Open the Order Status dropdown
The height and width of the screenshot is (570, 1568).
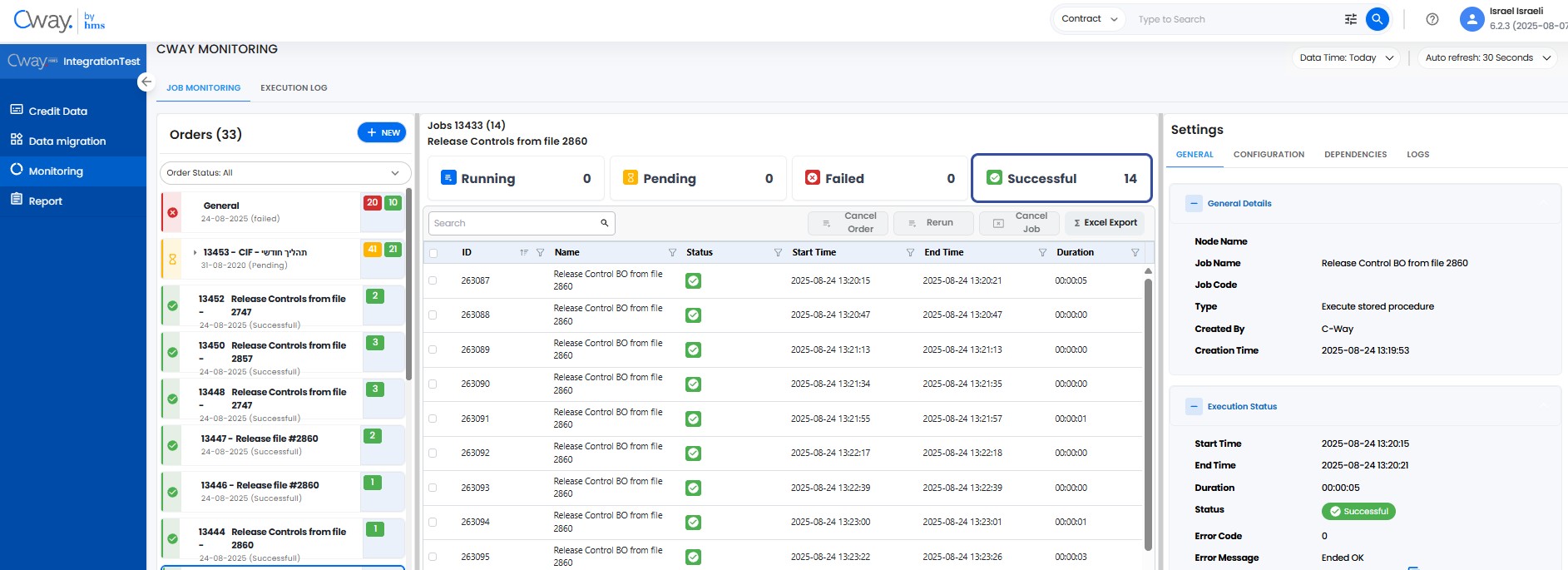pyautogui.click(x=284, y=173)
